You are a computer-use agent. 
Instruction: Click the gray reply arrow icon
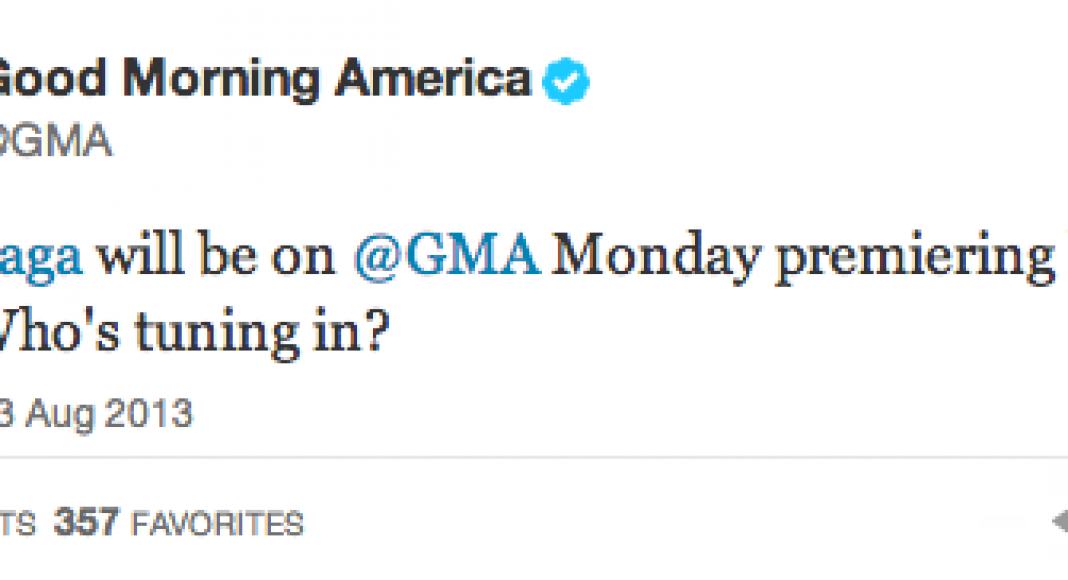tap(1060, 521)
